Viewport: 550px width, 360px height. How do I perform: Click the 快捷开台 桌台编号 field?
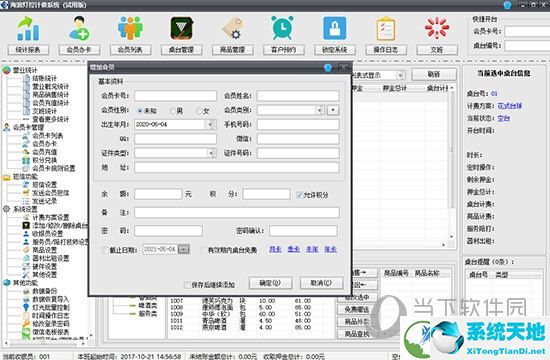(x=527, y=46)
